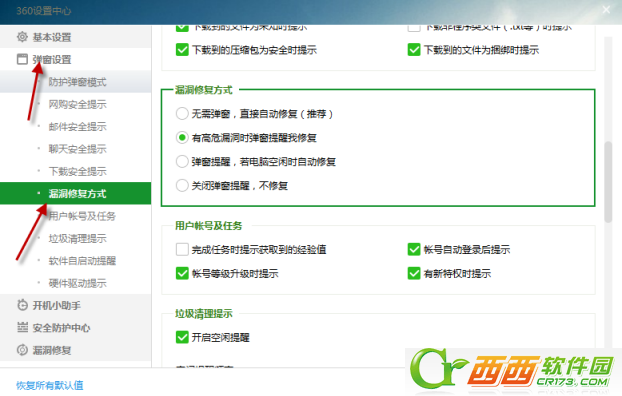Uncheck 开启空闲提醒 checkbox
622x396 pixels.
click(x=182, y=337)
